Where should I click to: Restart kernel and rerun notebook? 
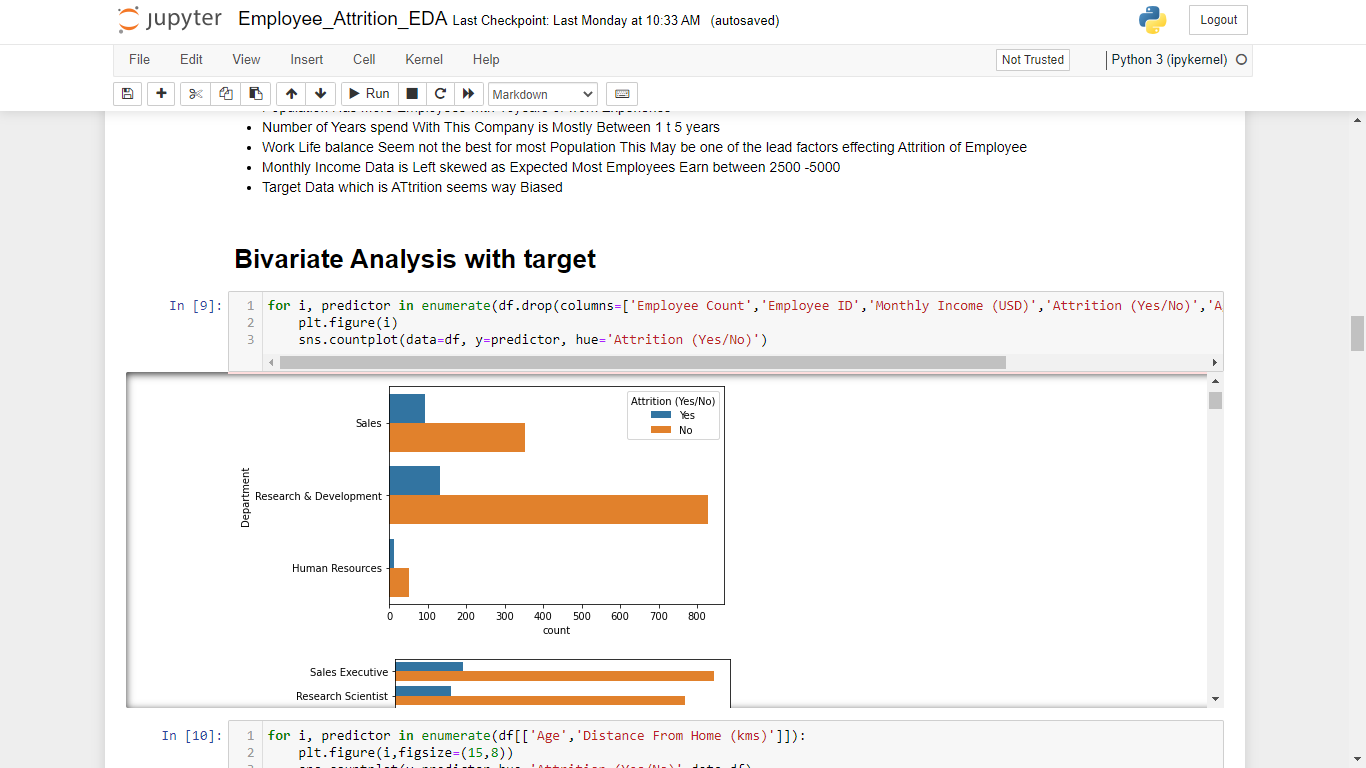[468, 93]
